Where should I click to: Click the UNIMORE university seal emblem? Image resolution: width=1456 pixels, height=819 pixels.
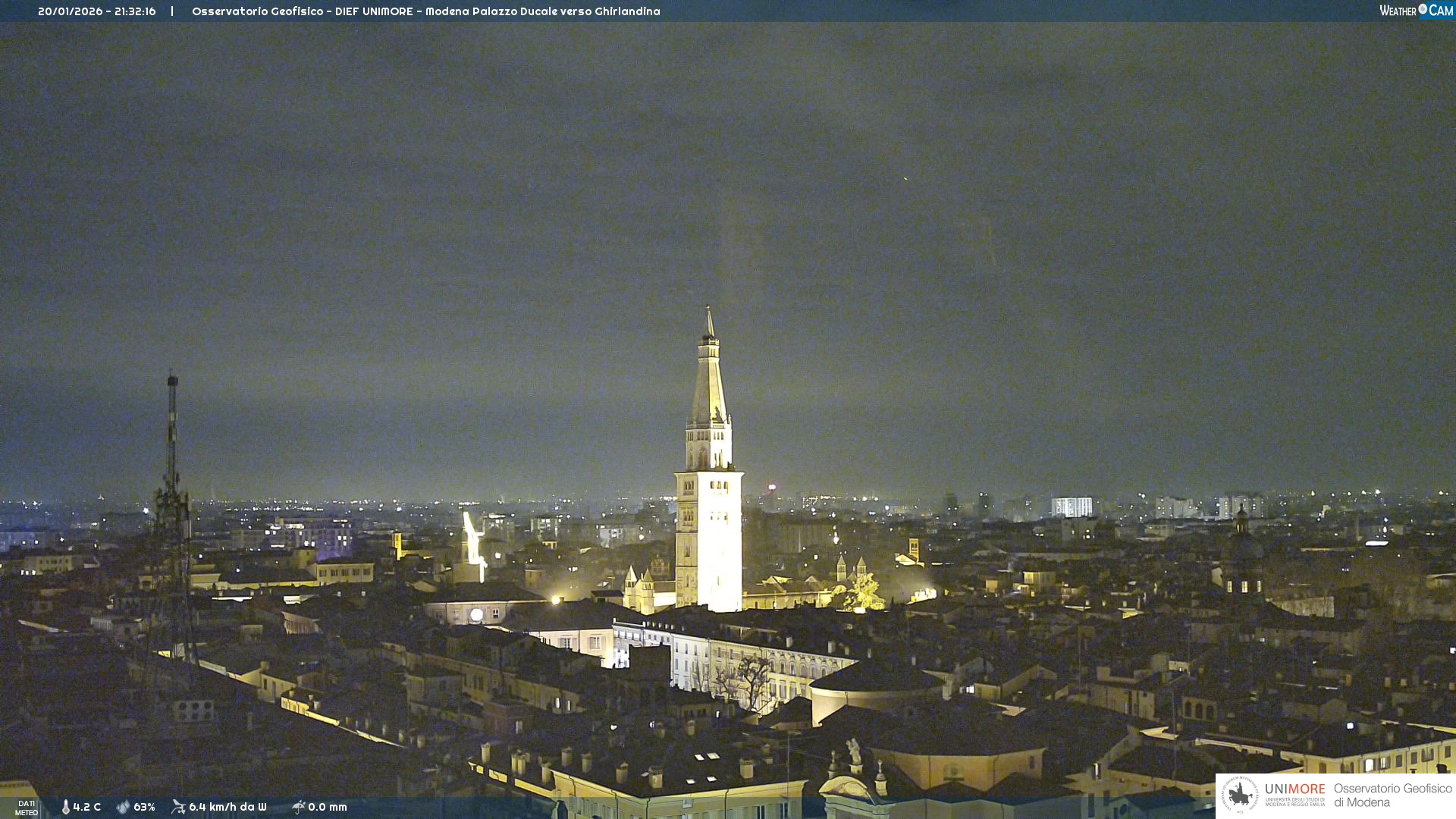(x=1240, y=795)
